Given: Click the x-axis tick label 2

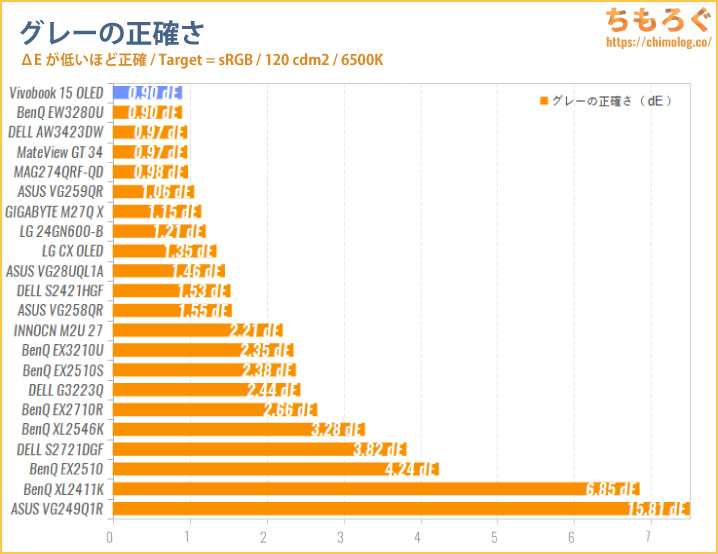Looking at the screenshot, I should click(264, 537).
